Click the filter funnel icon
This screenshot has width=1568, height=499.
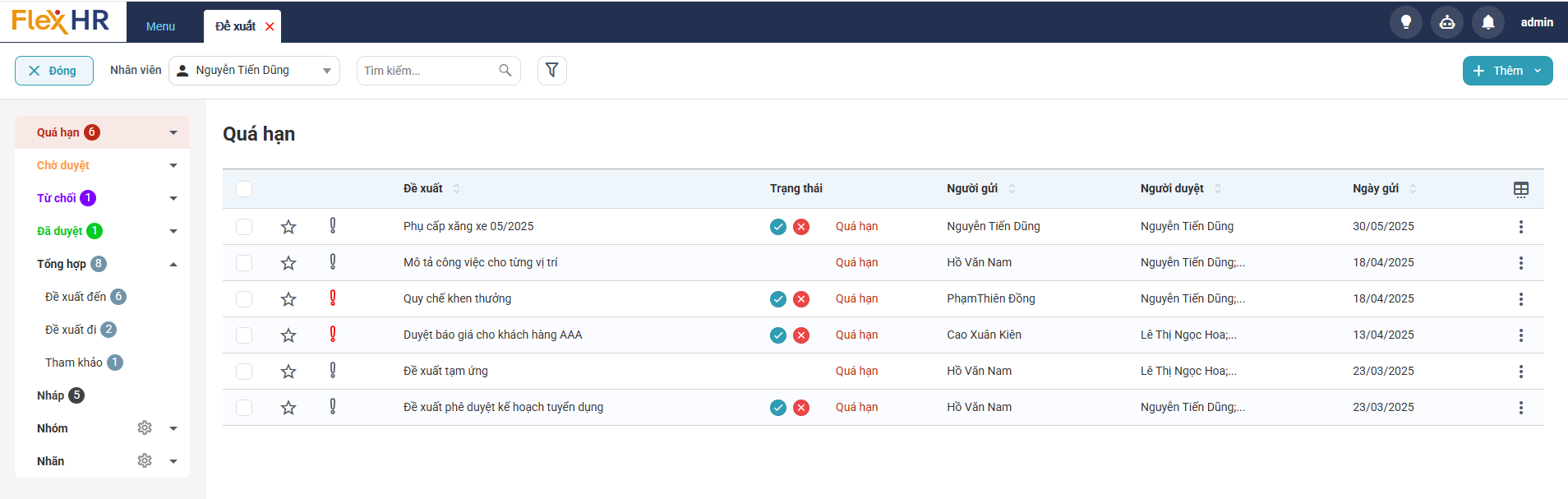coord(552,71)
